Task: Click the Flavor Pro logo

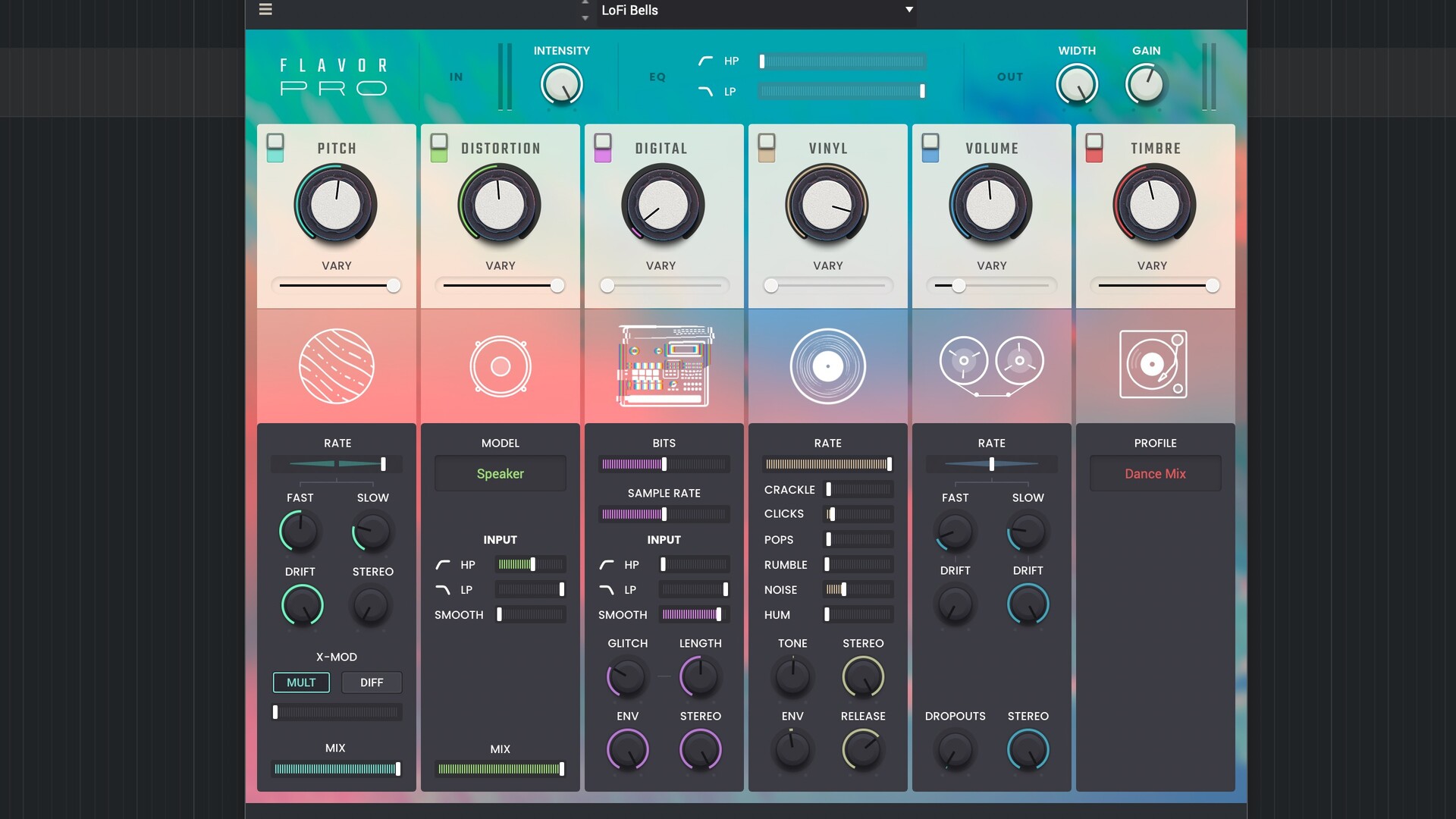Action: [334, 77]
